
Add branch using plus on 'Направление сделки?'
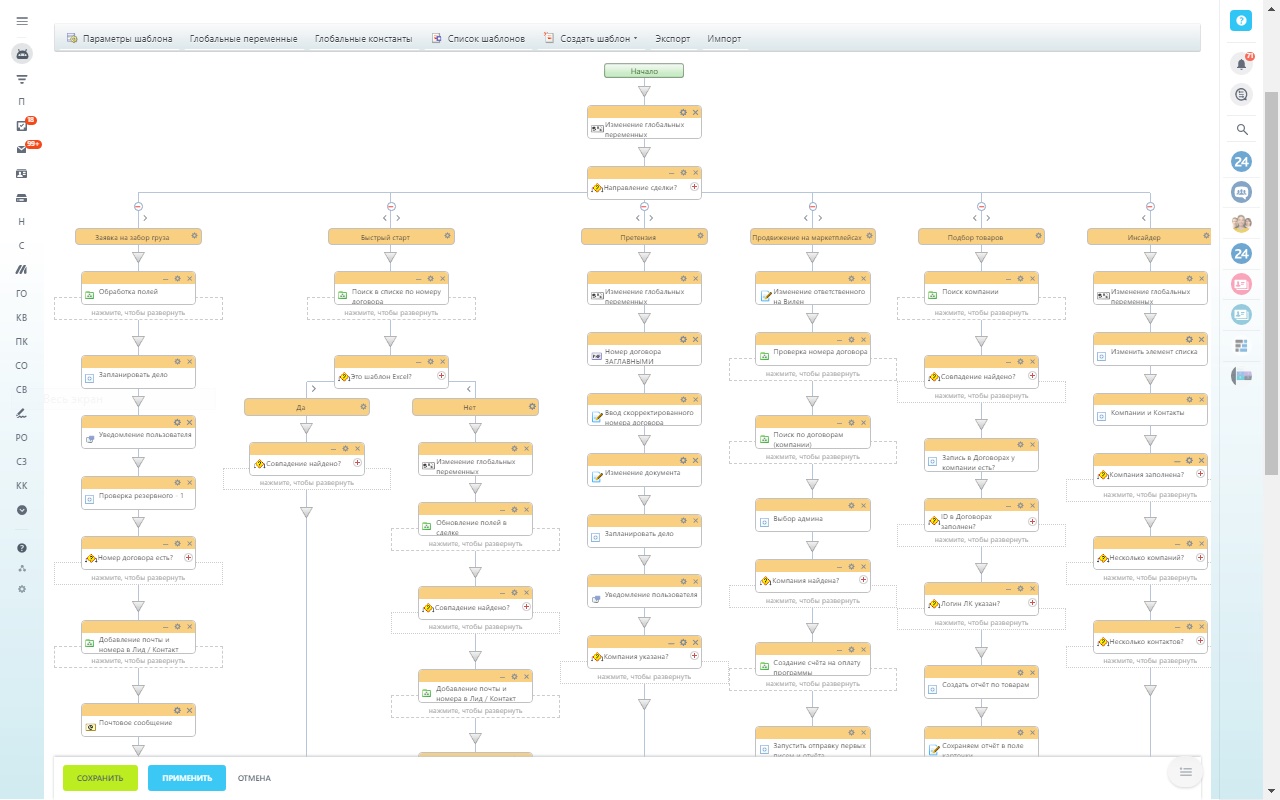tap(694, 187)
